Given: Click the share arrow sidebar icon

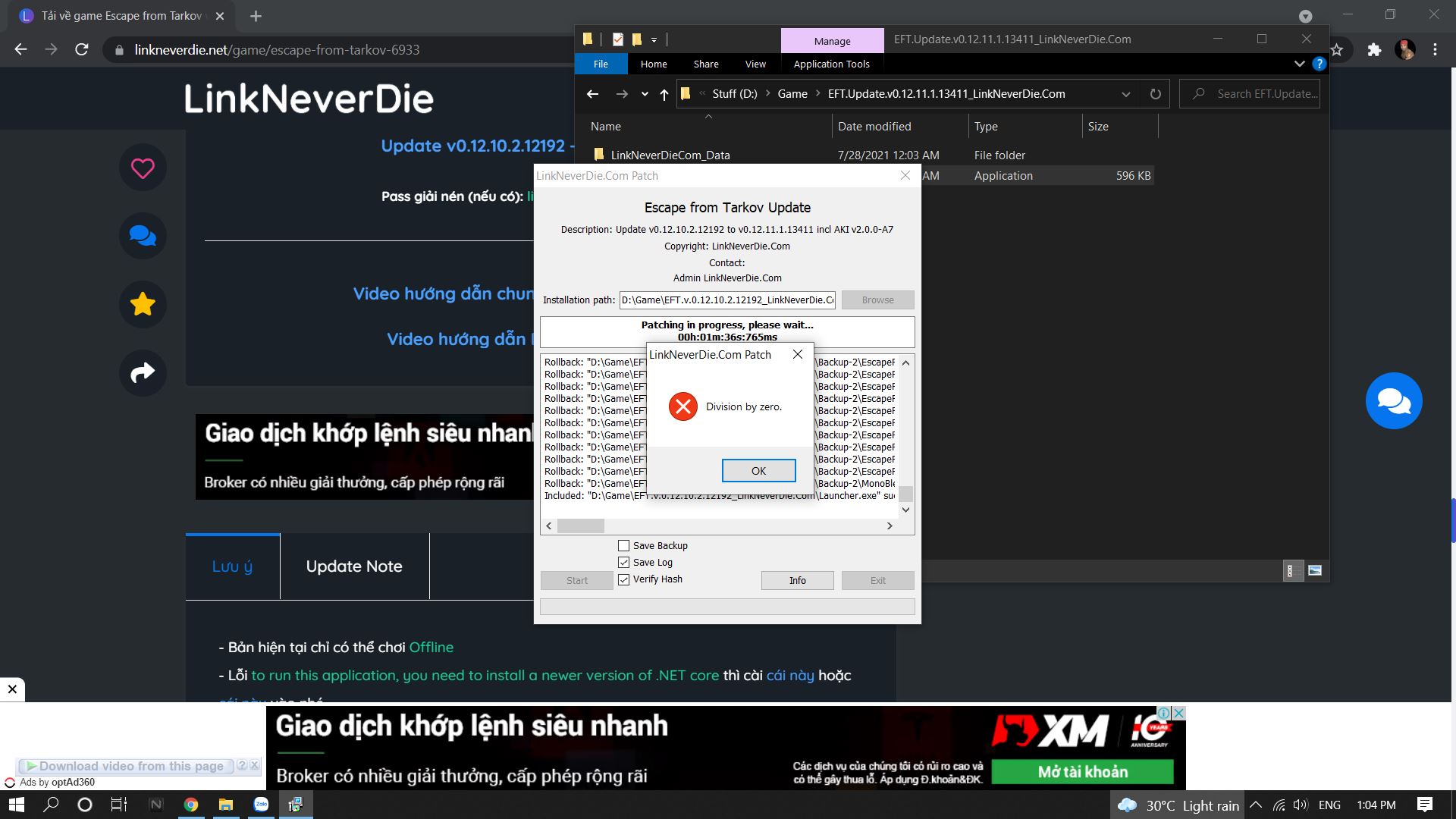Looking at the screenshot, I should [143, 372].
